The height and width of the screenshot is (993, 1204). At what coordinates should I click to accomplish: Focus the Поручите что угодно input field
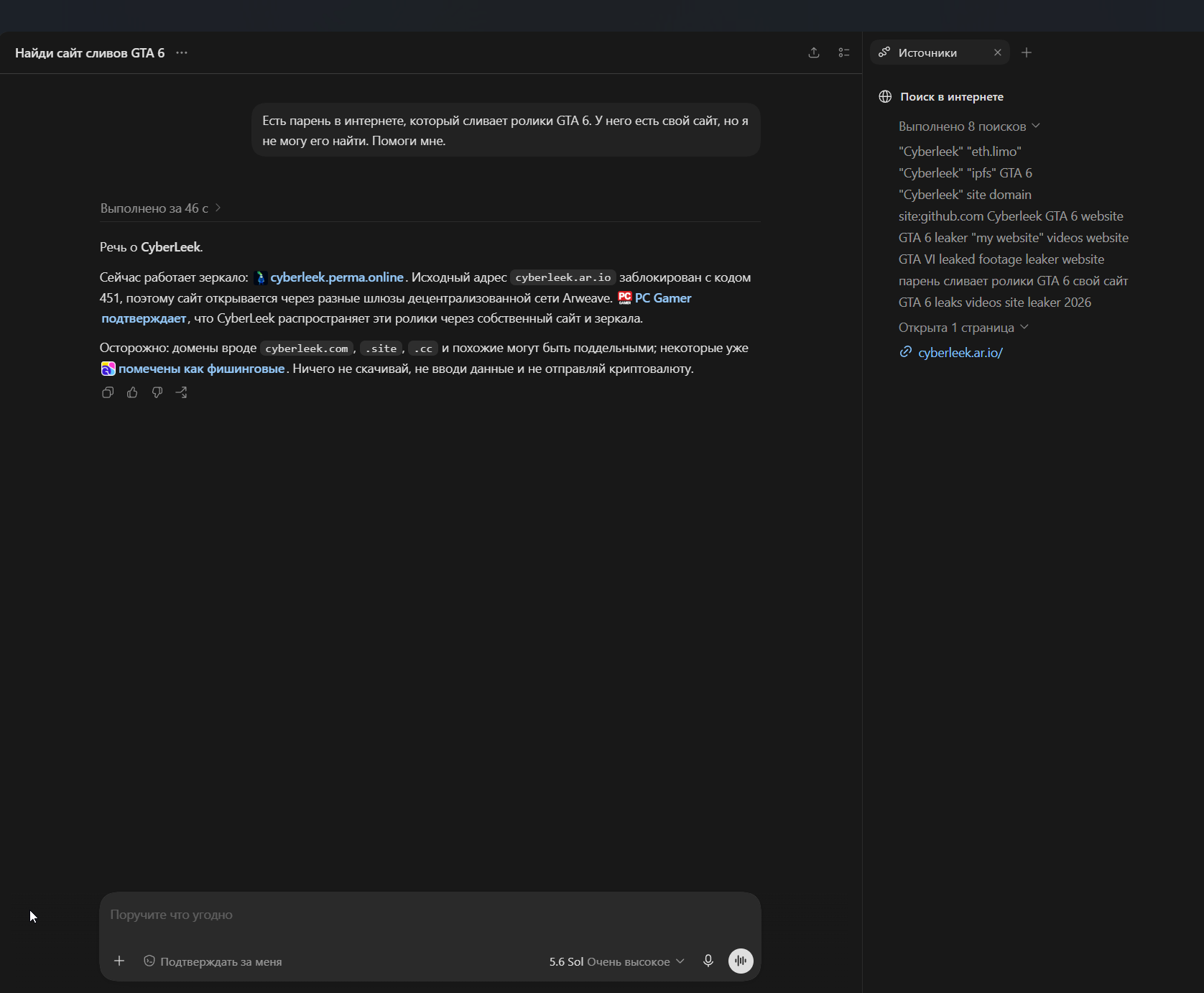tap(430, 915)
